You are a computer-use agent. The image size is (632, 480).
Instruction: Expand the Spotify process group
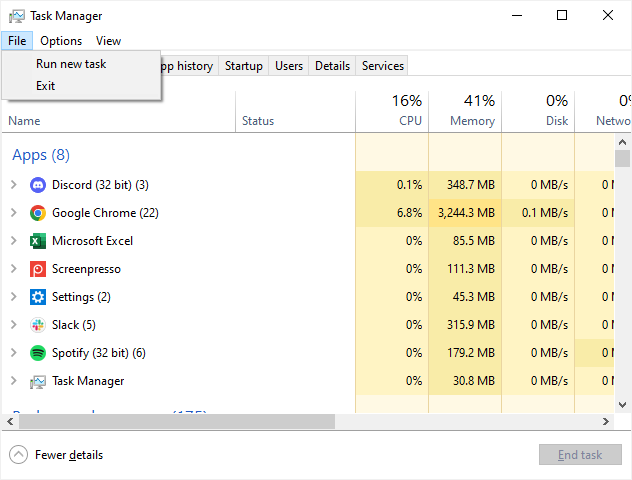tap(13, 353)
